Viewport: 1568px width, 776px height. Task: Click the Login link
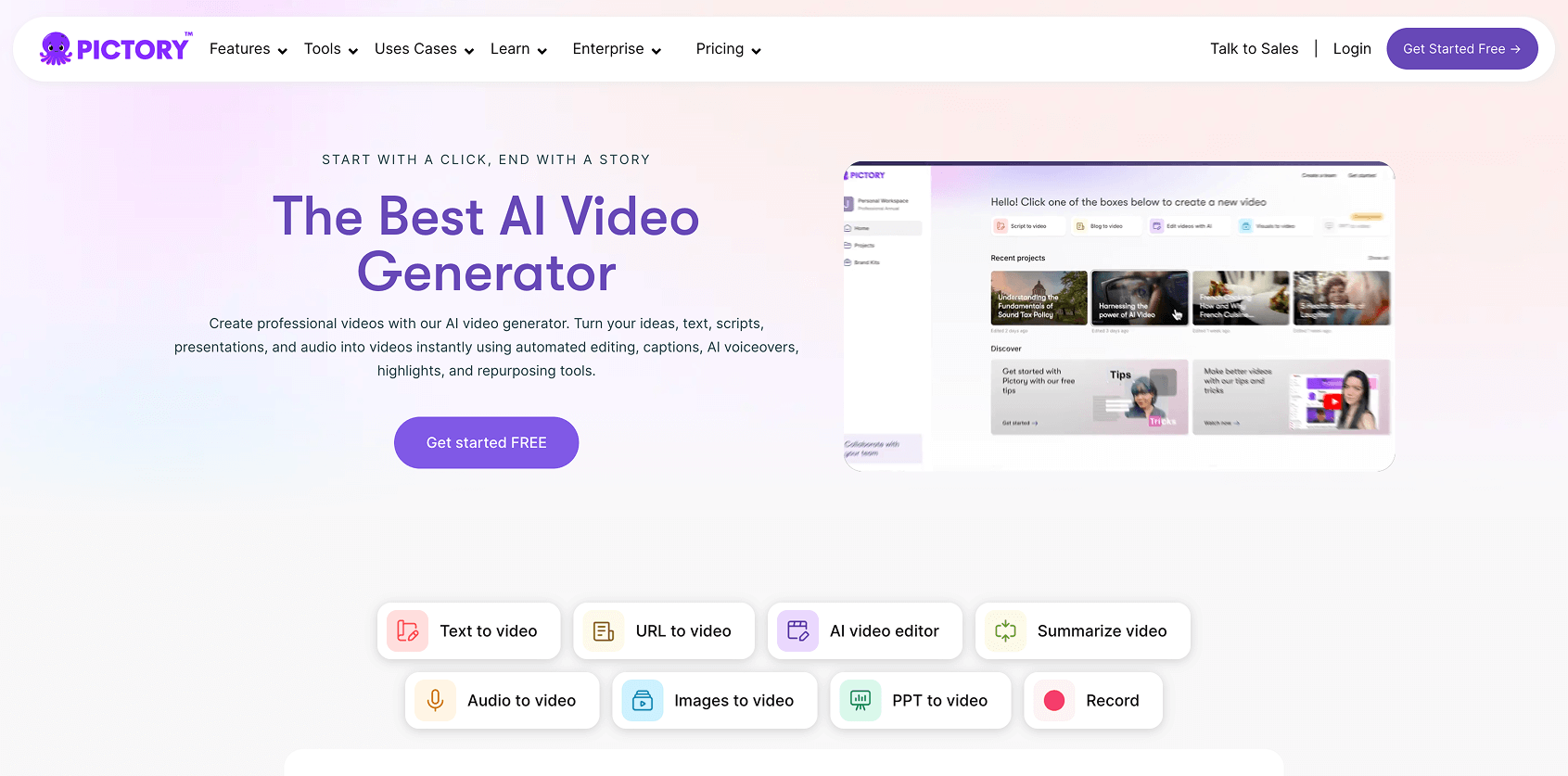point(1352,49)
